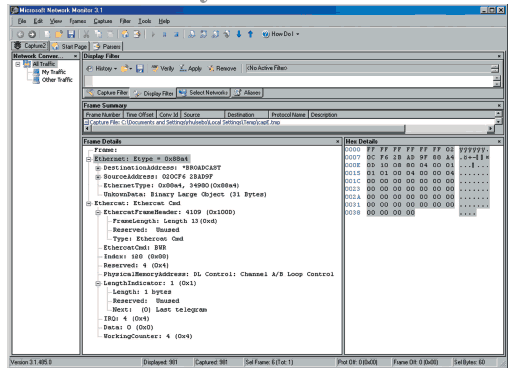Open the Tools menu
The height and width of the screenshot is (374, 515).
[x=145, y=21]
